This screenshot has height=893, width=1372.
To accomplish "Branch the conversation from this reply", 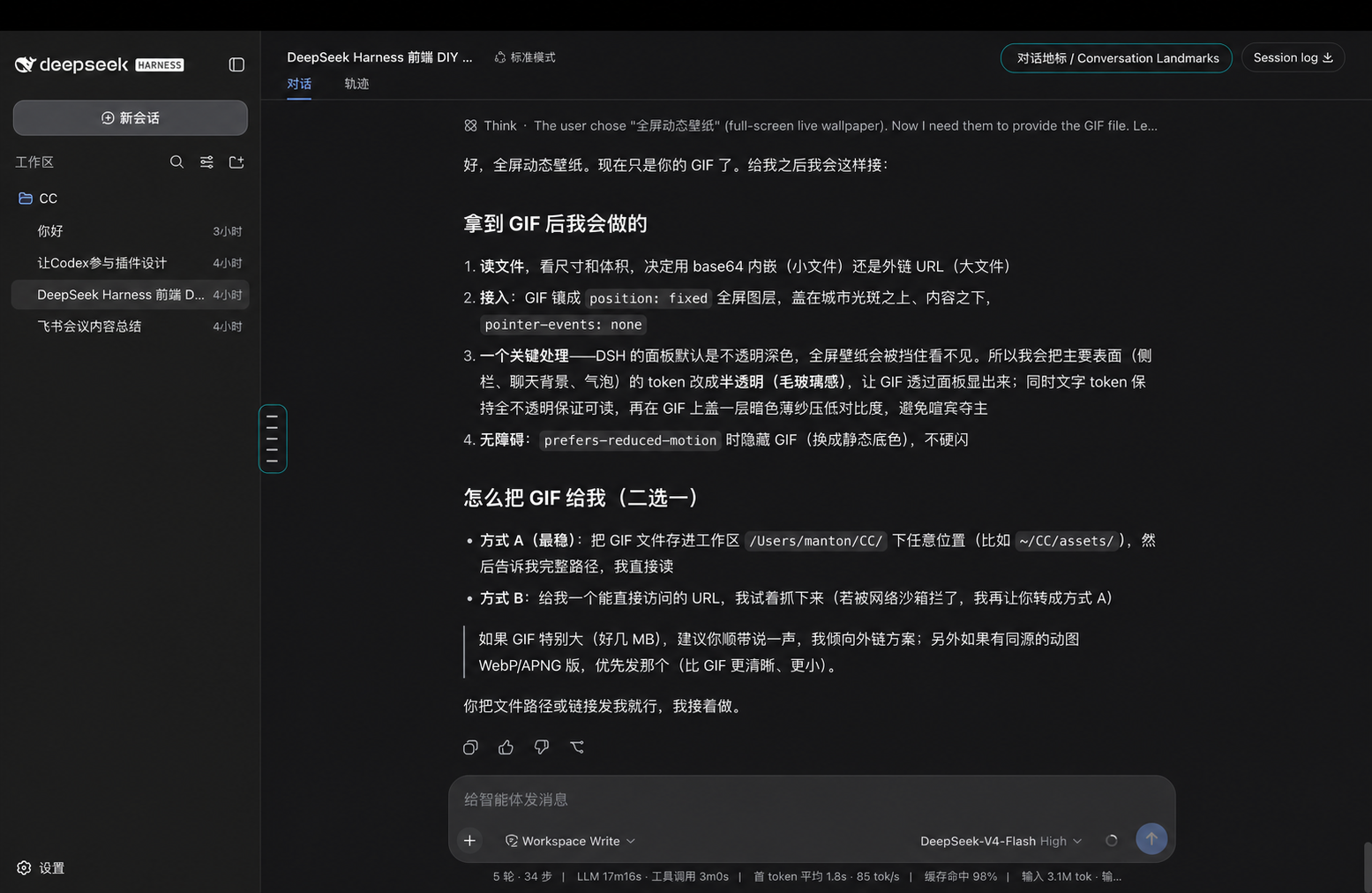I will click(577, 747).
